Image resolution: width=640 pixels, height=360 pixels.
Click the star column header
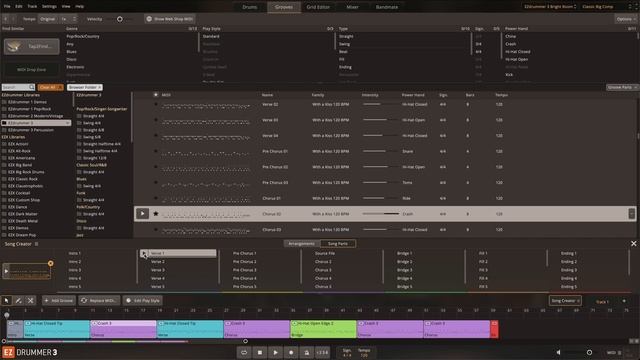pyautogui.click(x=156, y=95)
